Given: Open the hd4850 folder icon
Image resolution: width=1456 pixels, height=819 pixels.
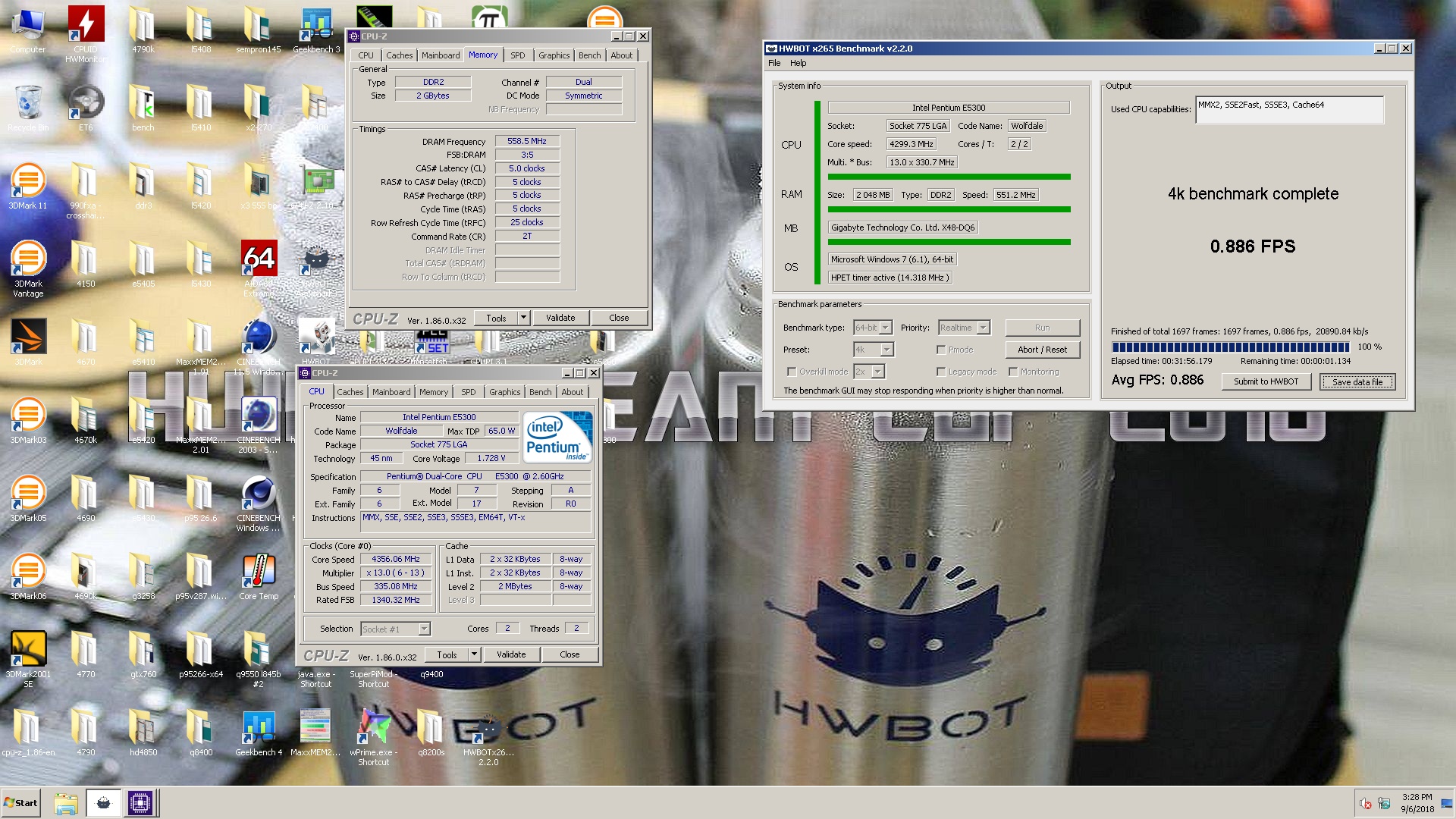Looking at the screenshot, I should click(x=143, y=733).
